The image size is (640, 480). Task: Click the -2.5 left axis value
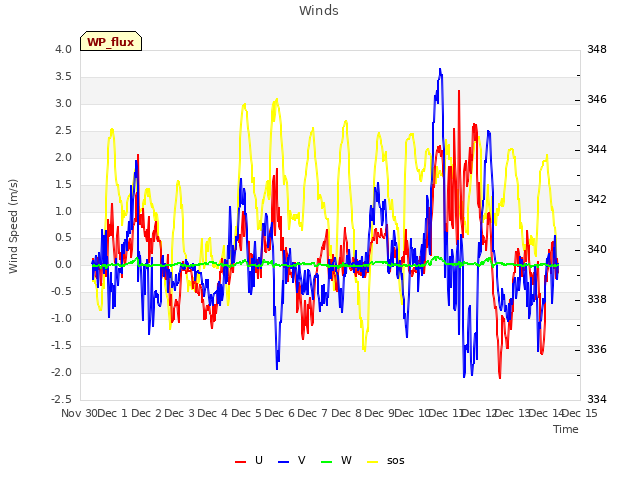pyautogui.click(x=61, y=399)
